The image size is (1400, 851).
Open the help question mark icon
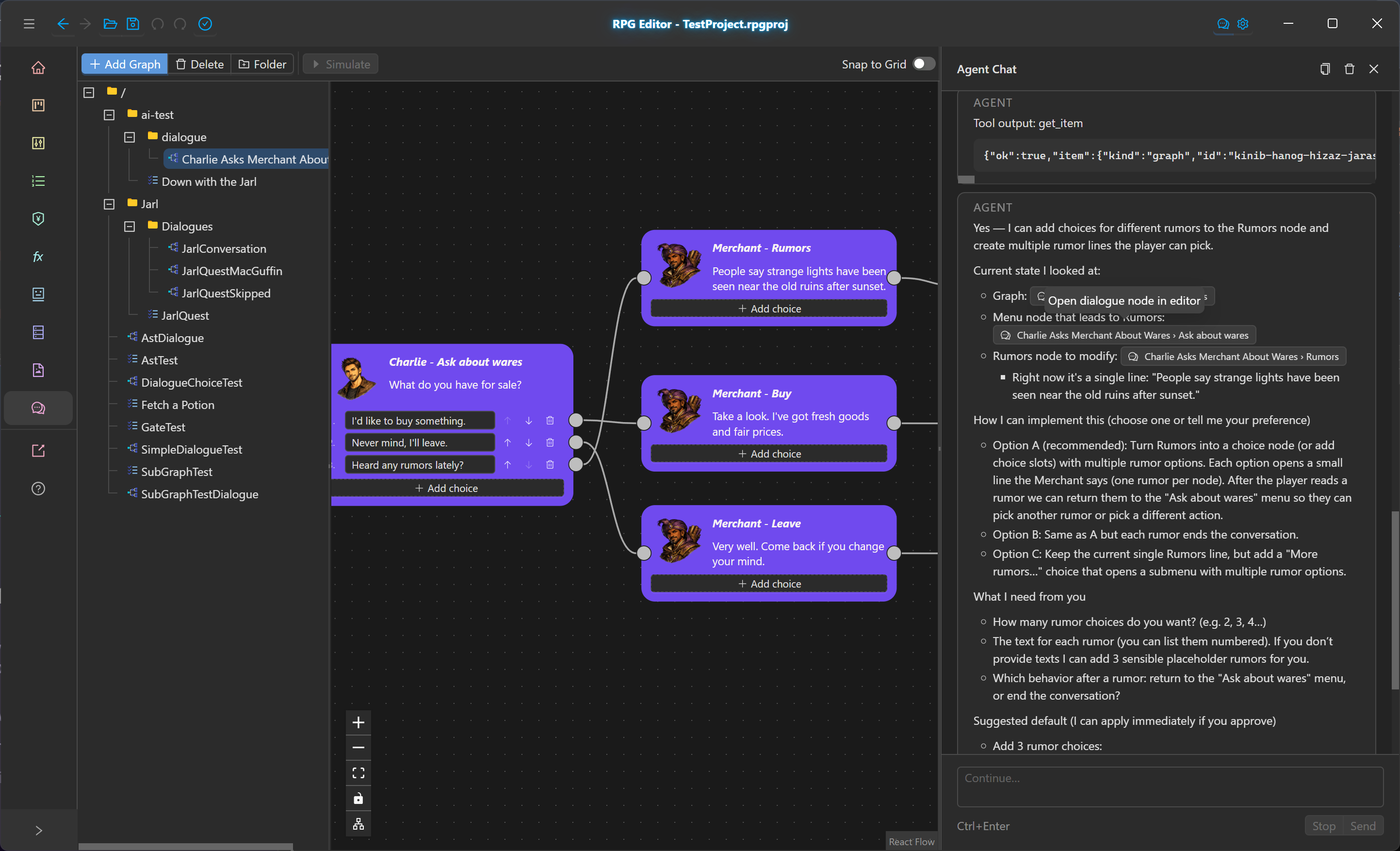point(38,489)
